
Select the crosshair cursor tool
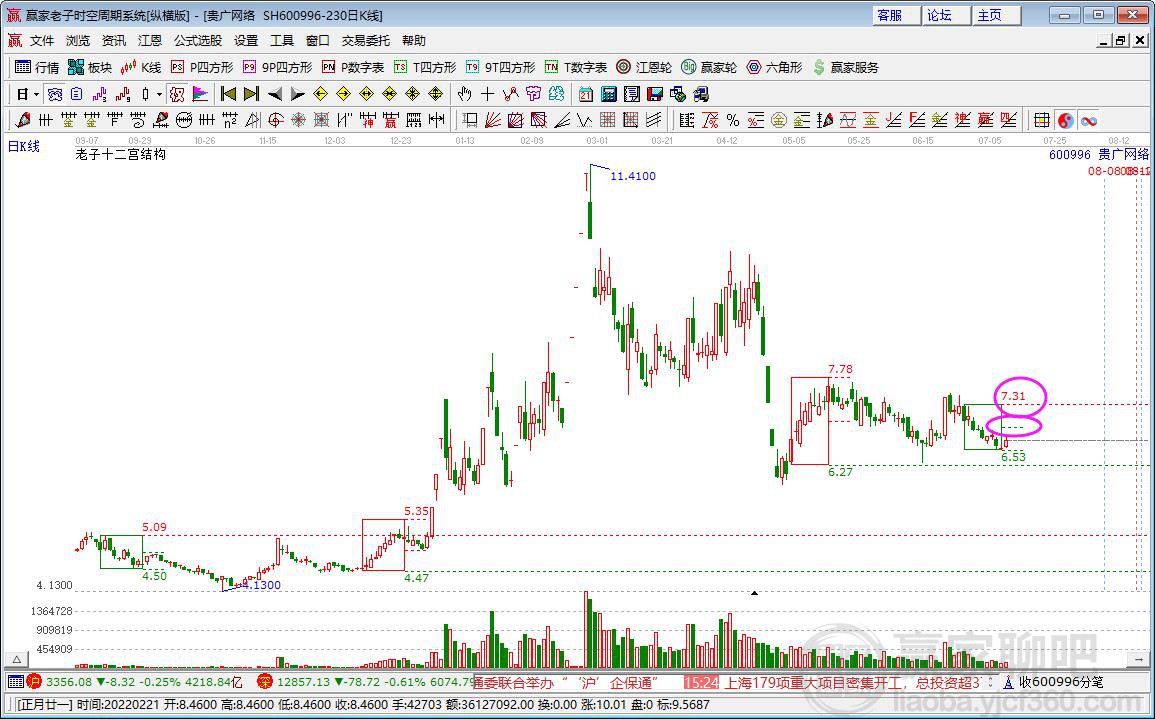487,94
